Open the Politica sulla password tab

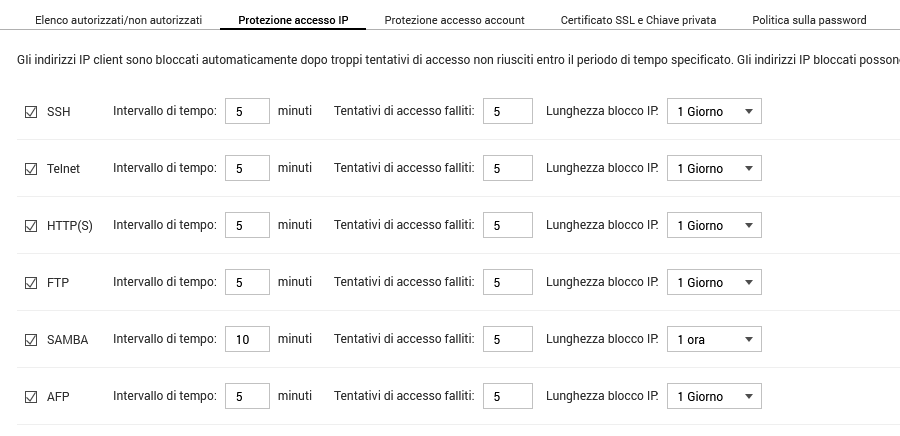click(809, 20)
